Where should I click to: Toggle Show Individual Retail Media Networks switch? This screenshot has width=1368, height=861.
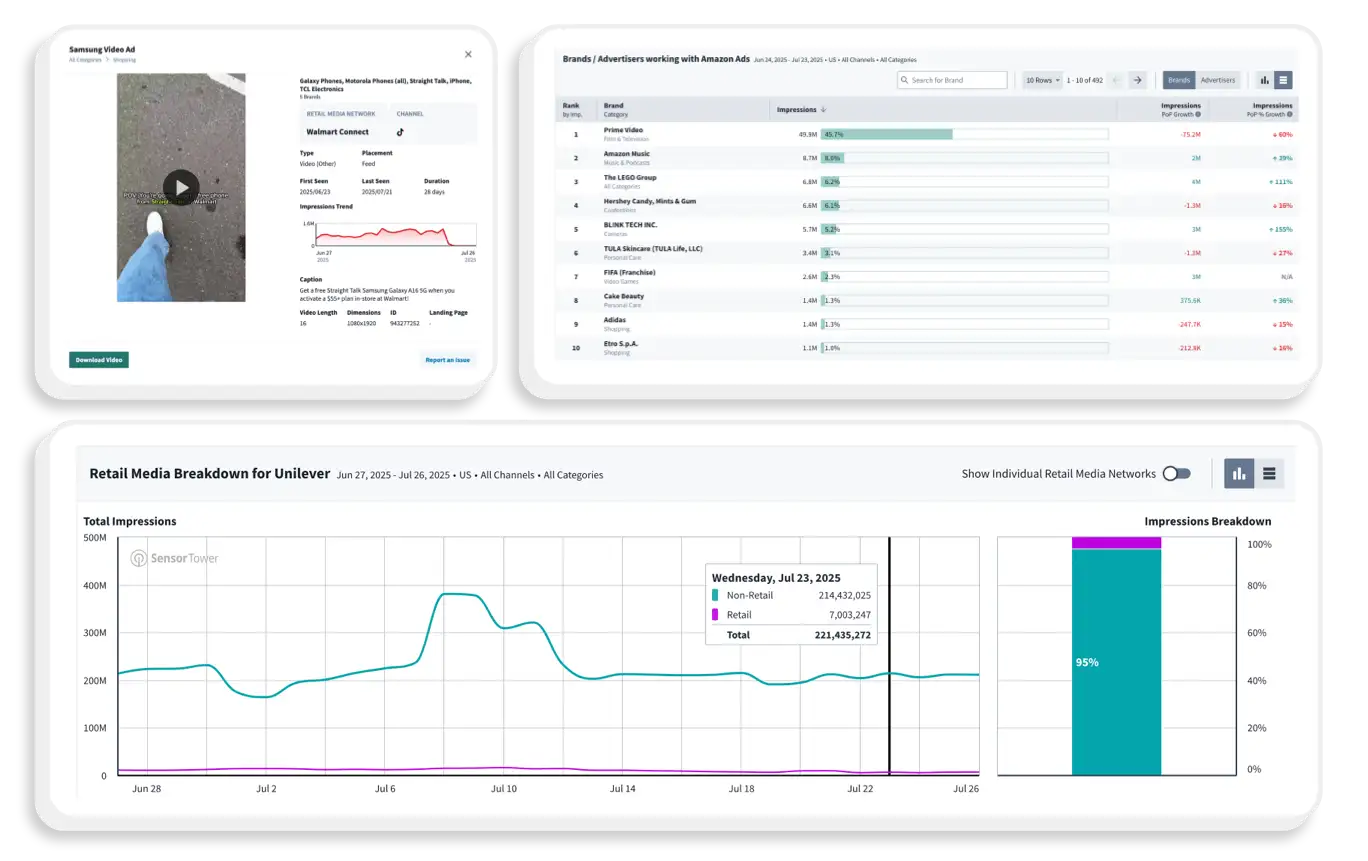[x=1177, y=474]
